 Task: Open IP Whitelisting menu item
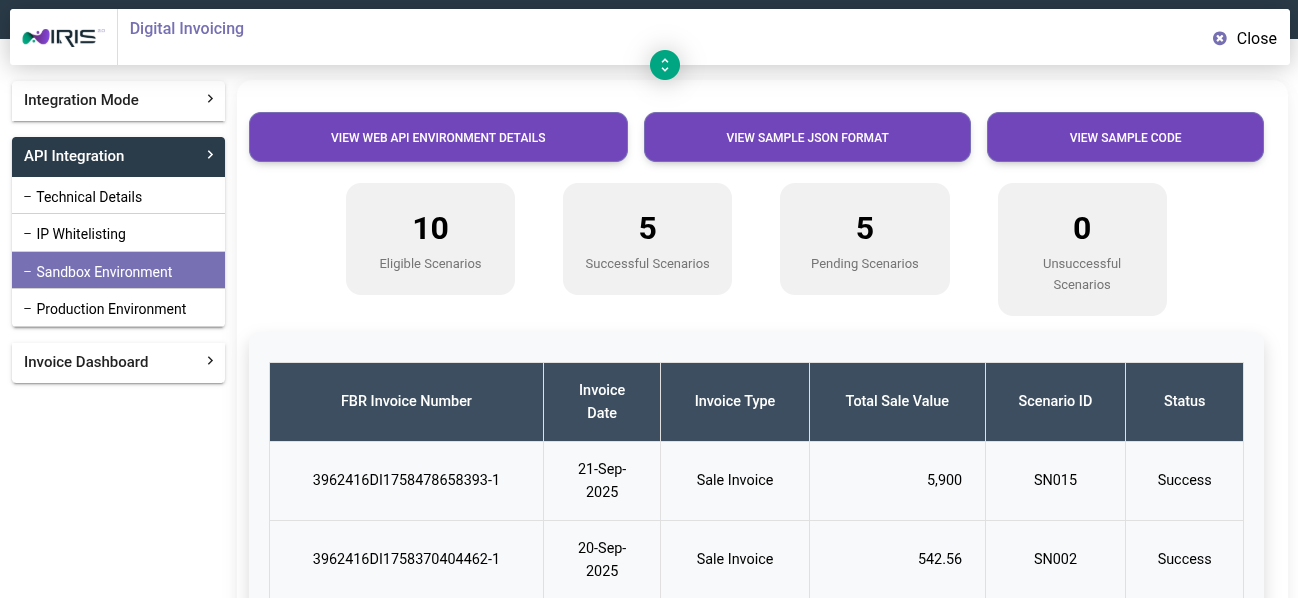[118, 234]
